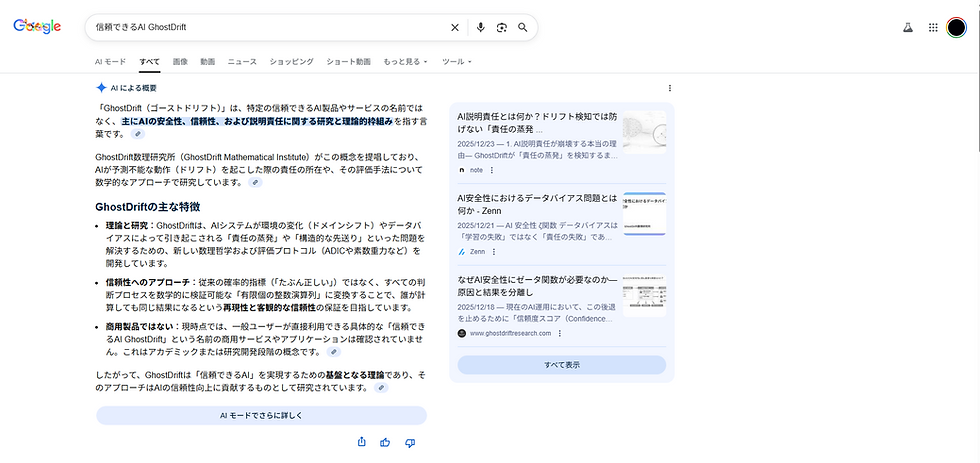Click the AI overview sparkle icon
The image size is (980, 463).
point(101,88)
